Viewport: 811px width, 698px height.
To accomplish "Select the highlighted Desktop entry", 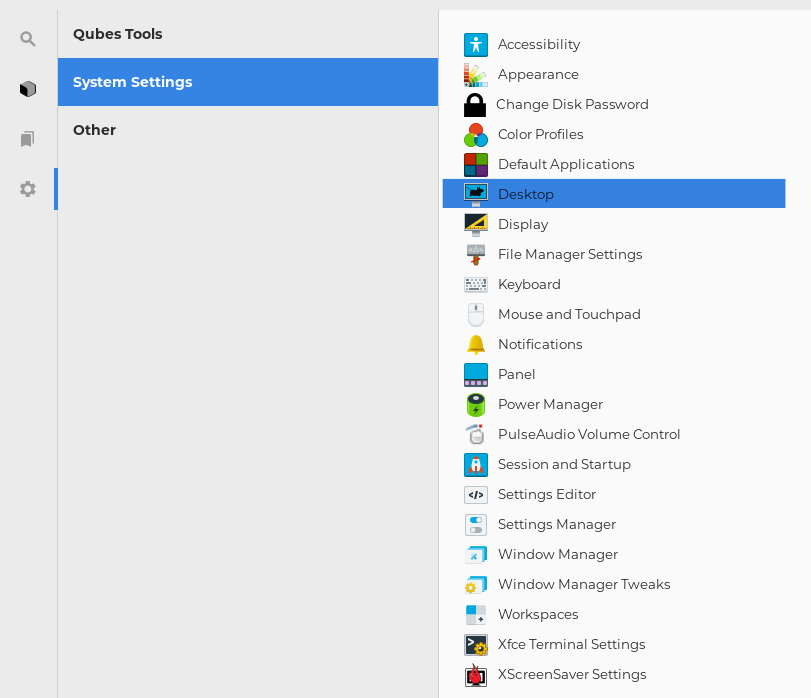I will tap(525, 193).
